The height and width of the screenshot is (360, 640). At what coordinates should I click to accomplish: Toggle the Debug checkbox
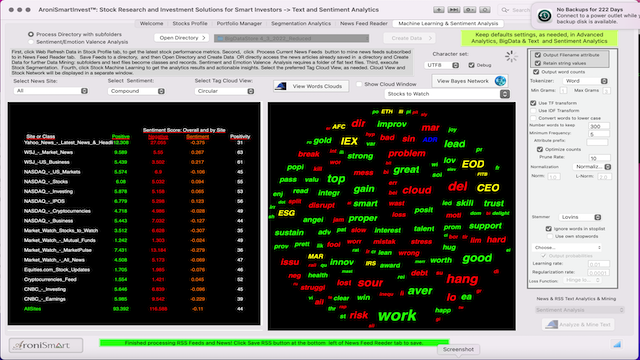coord(471,65)
